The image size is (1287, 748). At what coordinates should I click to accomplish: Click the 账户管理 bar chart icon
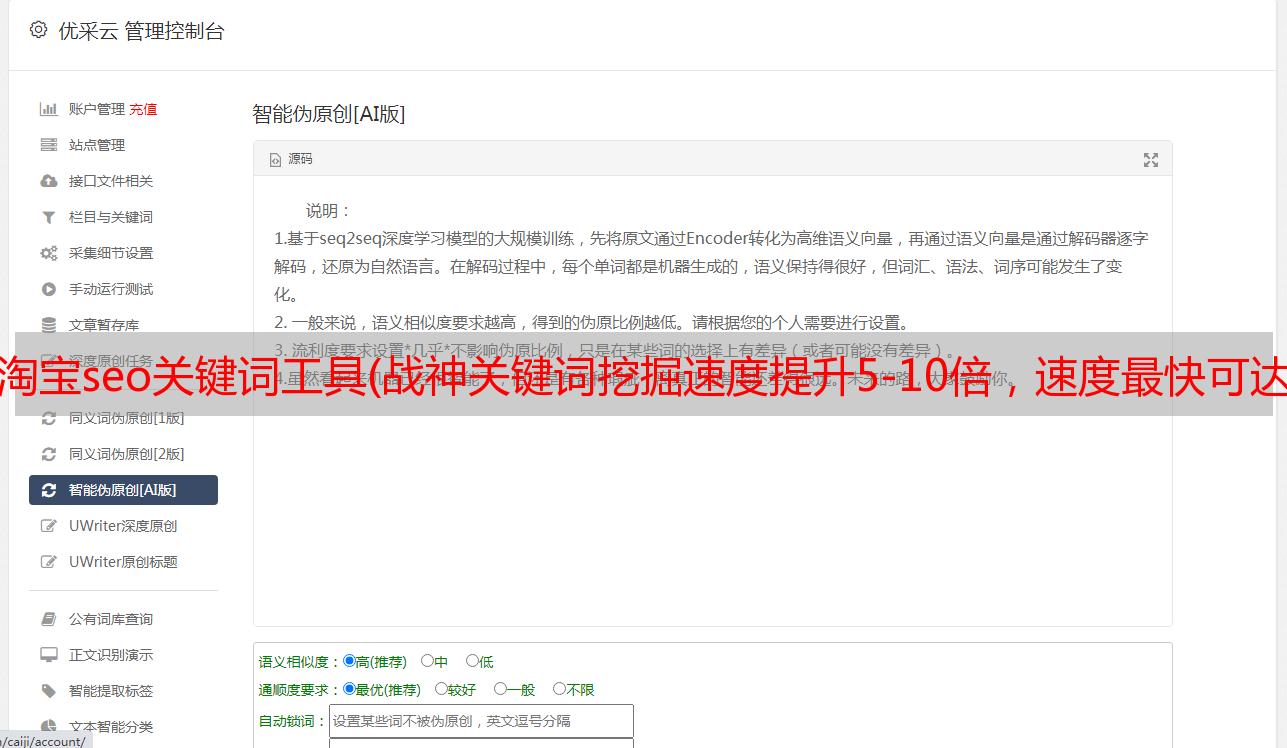48,109
